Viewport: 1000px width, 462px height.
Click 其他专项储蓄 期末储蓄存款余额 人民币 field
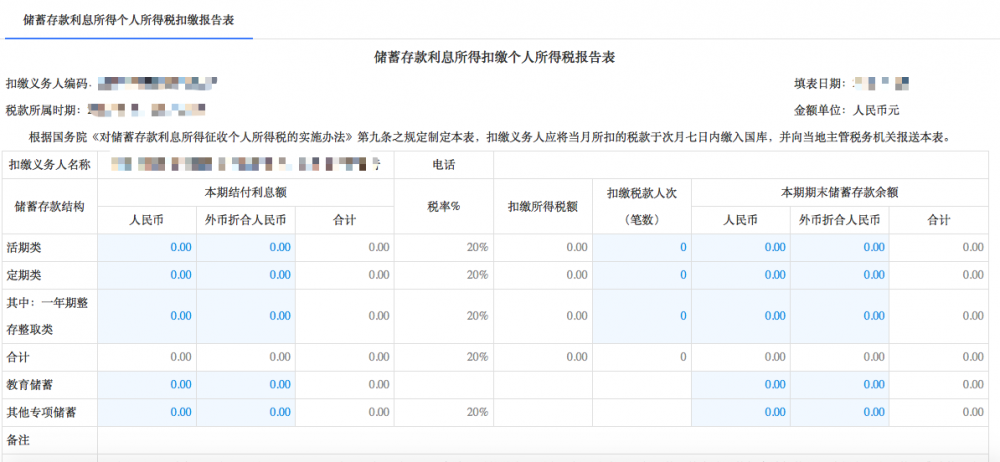coord(740,412)
